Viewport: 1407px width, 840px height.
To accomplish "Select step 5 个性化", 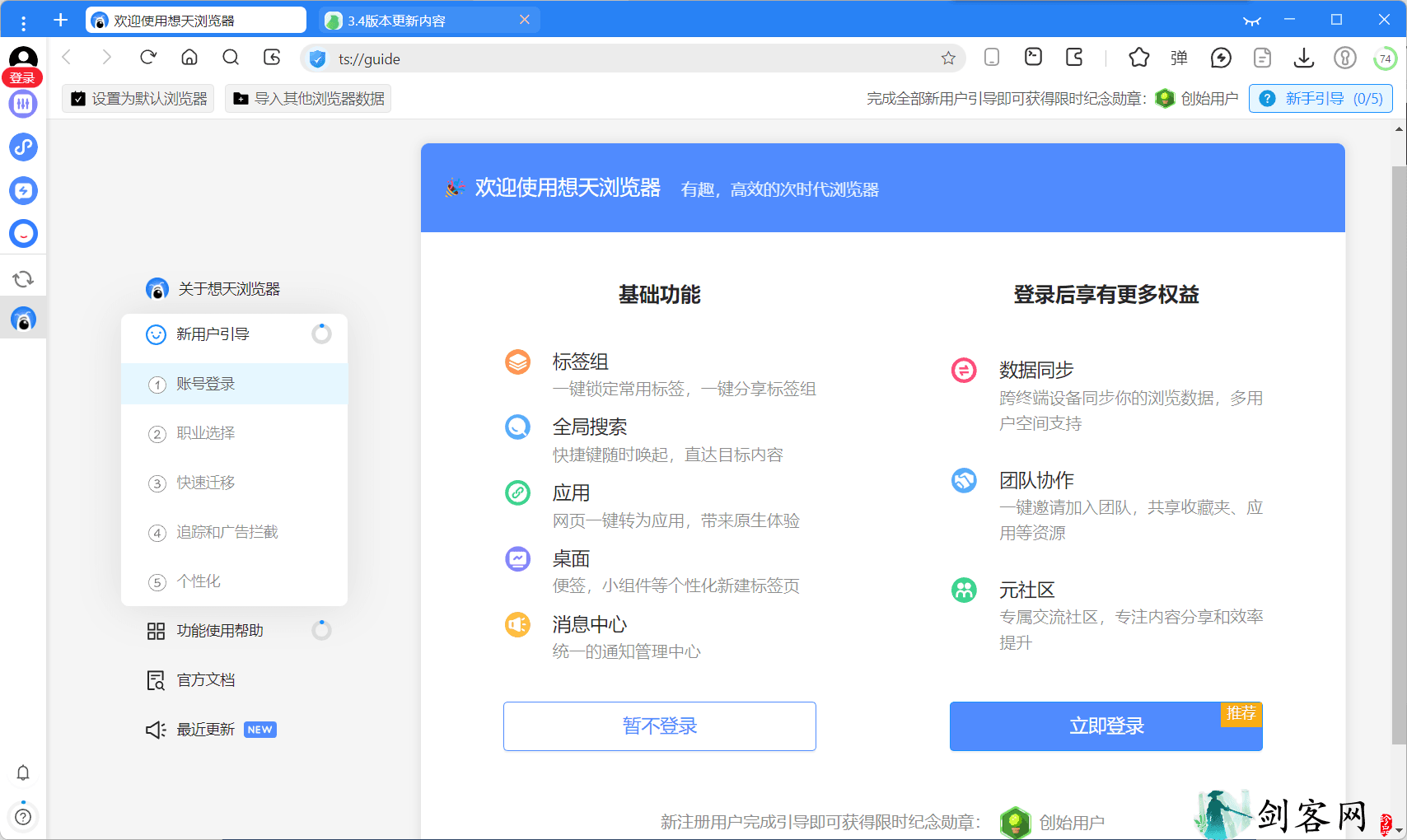I will click(x=235, y=581).
